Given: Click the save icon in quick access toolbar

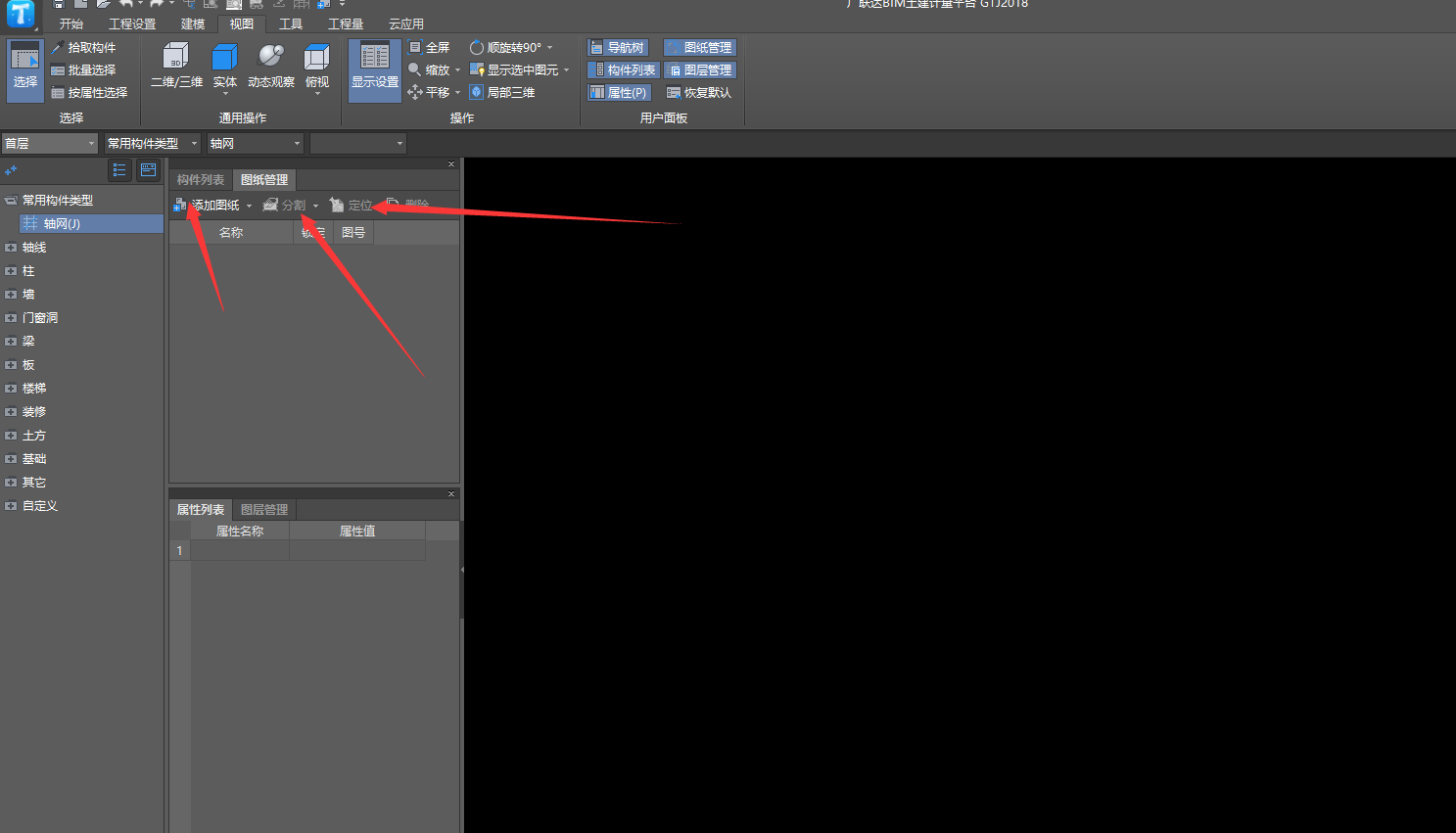Looking at the screenshot, I should tap(59, 4).
